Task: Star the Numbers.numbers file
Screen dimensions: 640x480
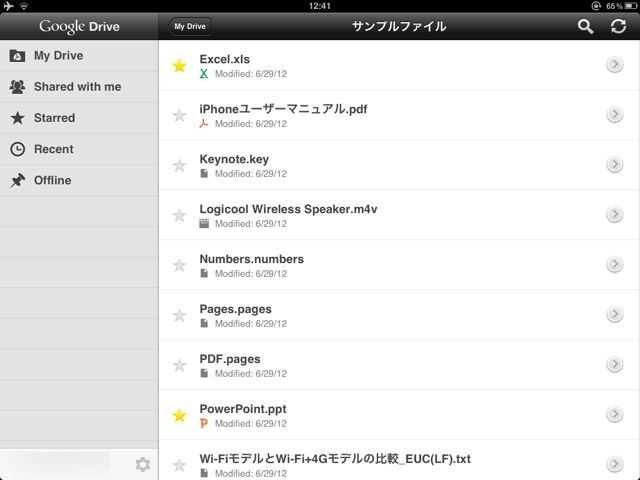Action: 179,265
